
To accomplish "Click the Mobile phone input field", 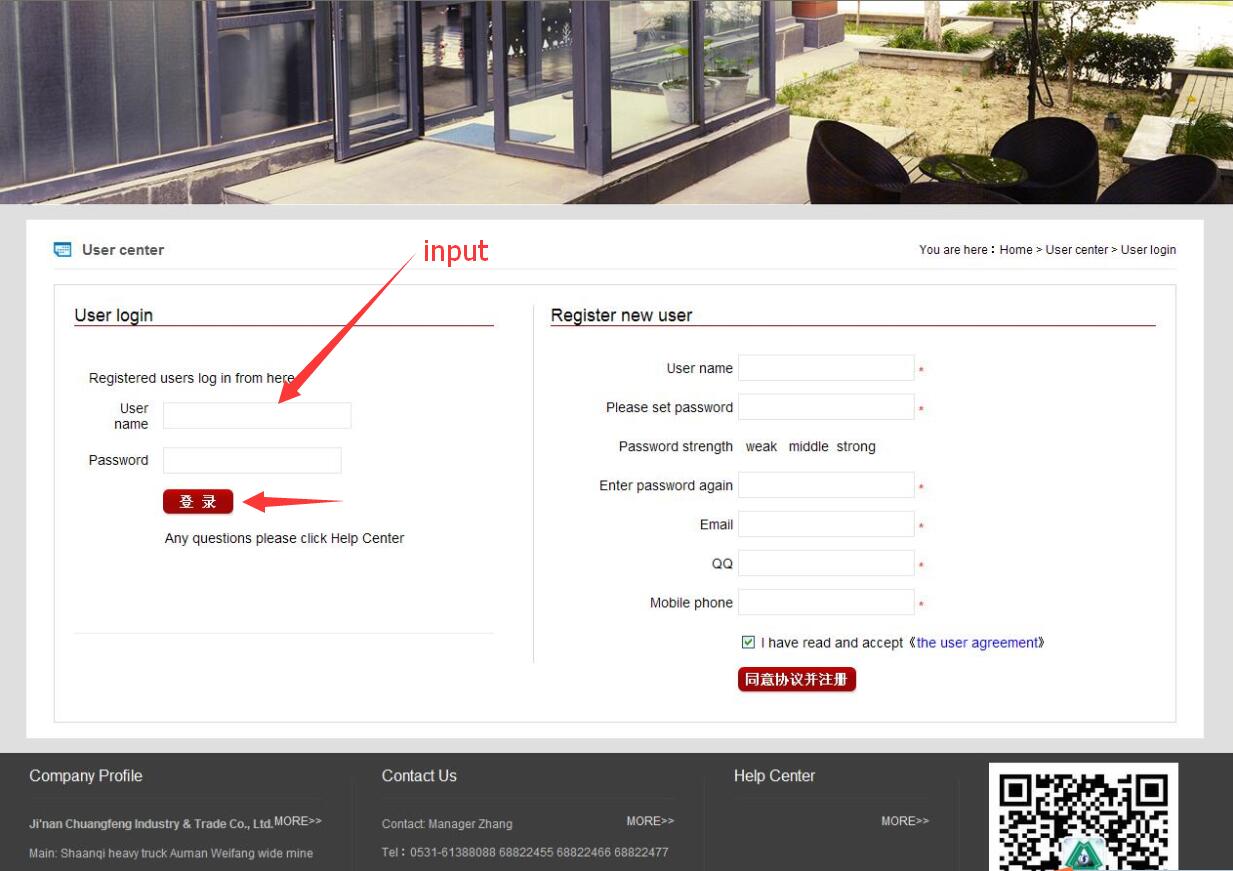I will point(826,602).
